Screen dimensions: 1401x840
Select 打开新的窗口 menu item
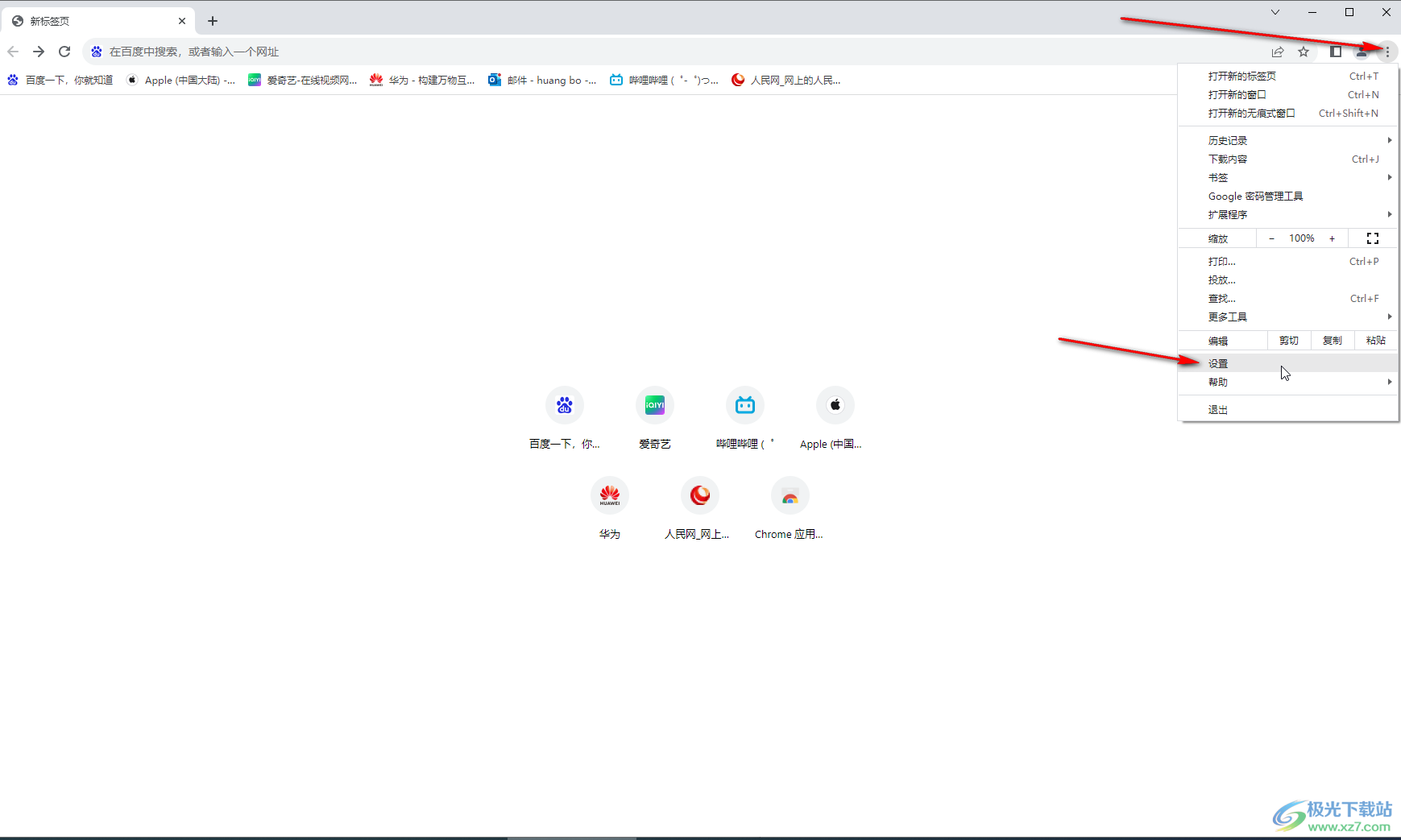pos(1288,94)
